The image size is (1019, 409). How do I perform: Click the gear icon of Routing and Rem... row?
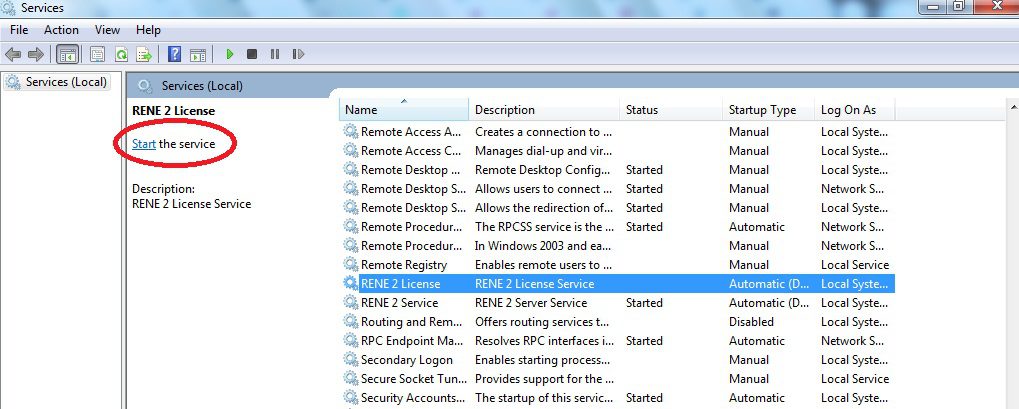tap(351, 322)
